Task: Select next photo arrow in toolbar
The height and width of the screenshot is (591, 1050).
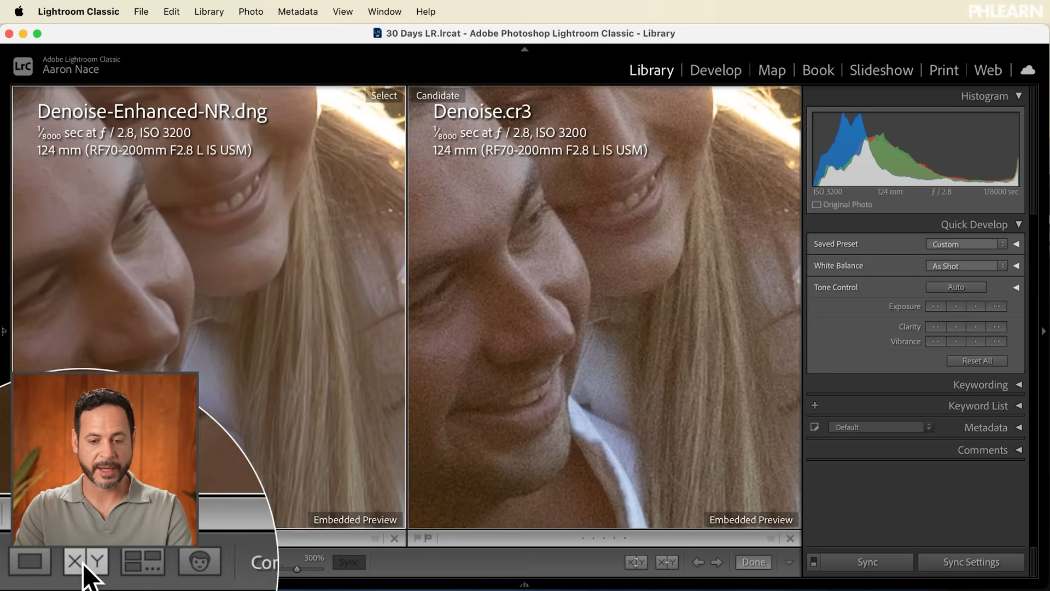Action: (x=717, y=562)
